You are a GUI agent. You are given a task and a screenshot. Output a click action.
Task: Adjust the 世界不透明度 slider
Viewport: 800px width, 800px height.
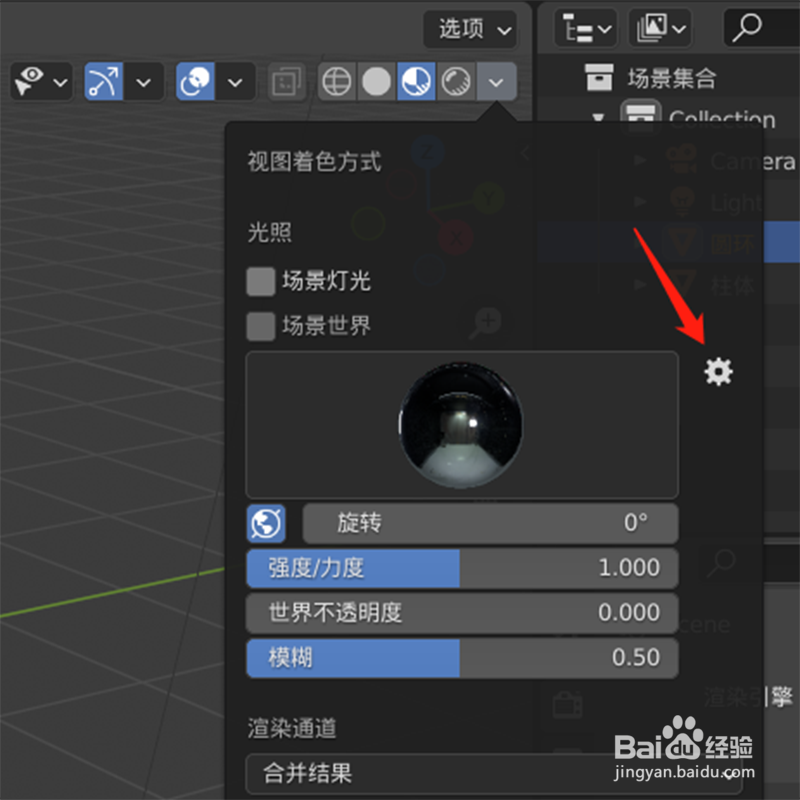coord(462,613)
